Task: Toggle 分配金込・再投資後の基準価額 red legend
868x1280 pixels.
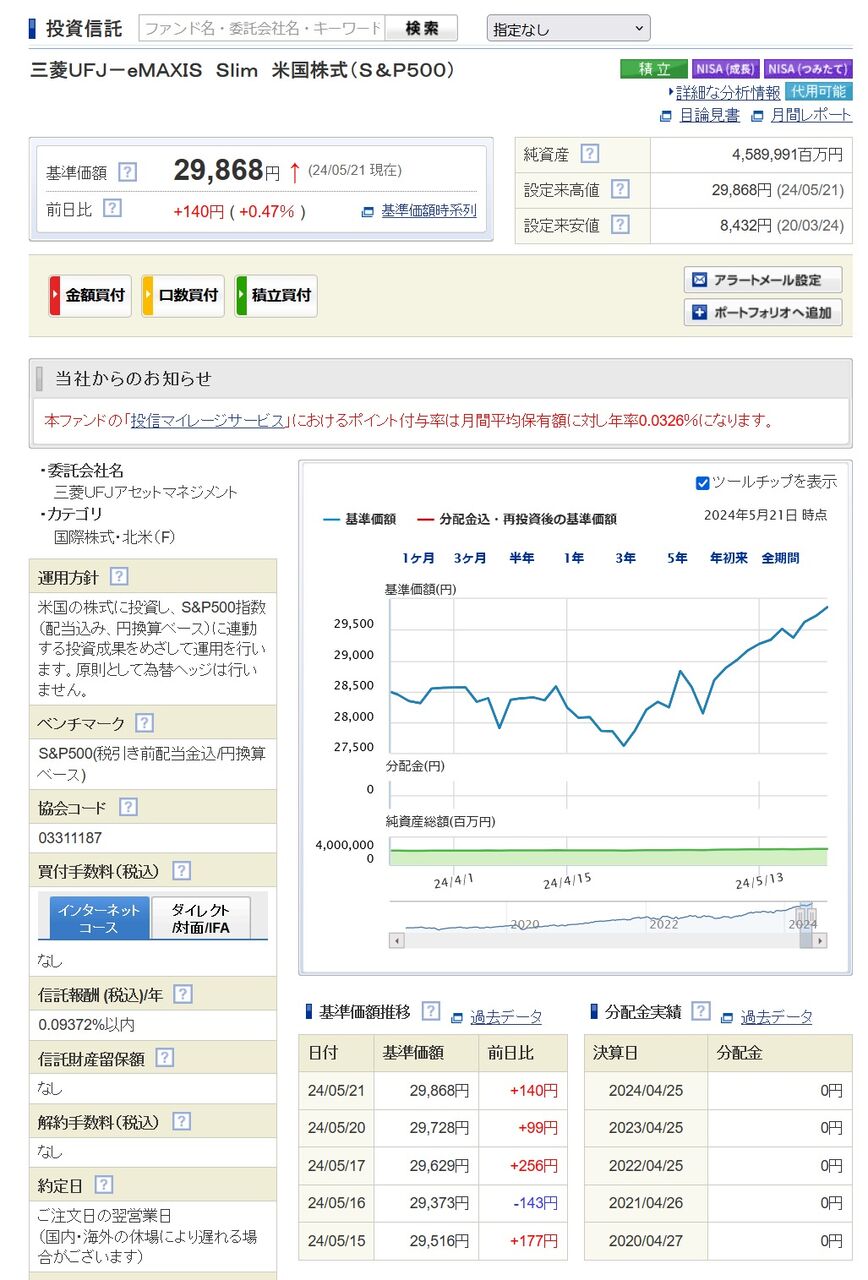Action: tap(516, 519)
